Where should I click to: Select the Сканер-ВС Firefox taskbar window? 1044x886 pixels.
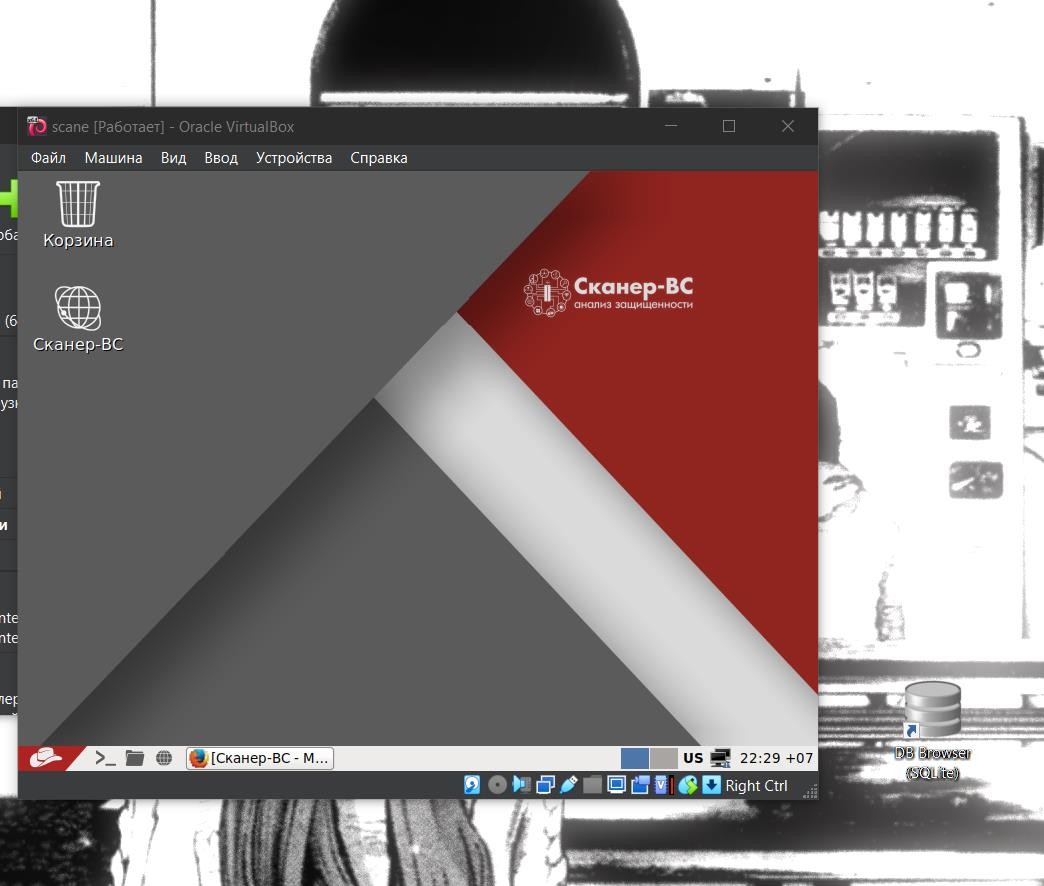(x=260, y=758)
